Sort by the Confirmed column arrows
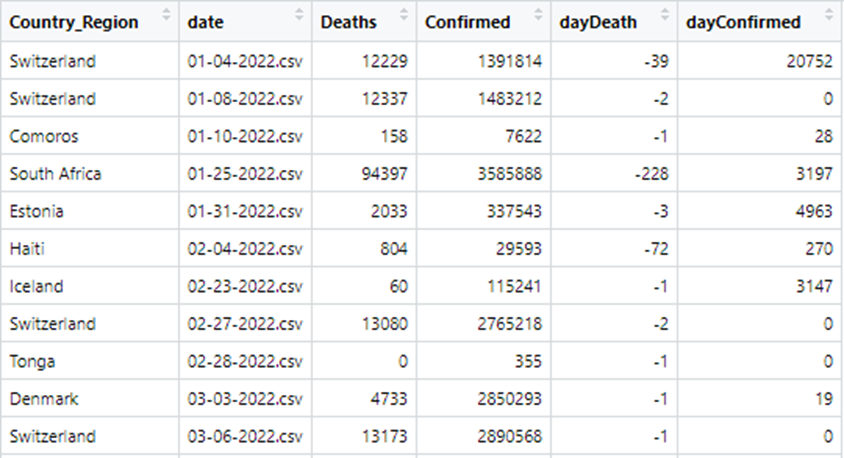This screenshot has height=458, width=844. 538,15
